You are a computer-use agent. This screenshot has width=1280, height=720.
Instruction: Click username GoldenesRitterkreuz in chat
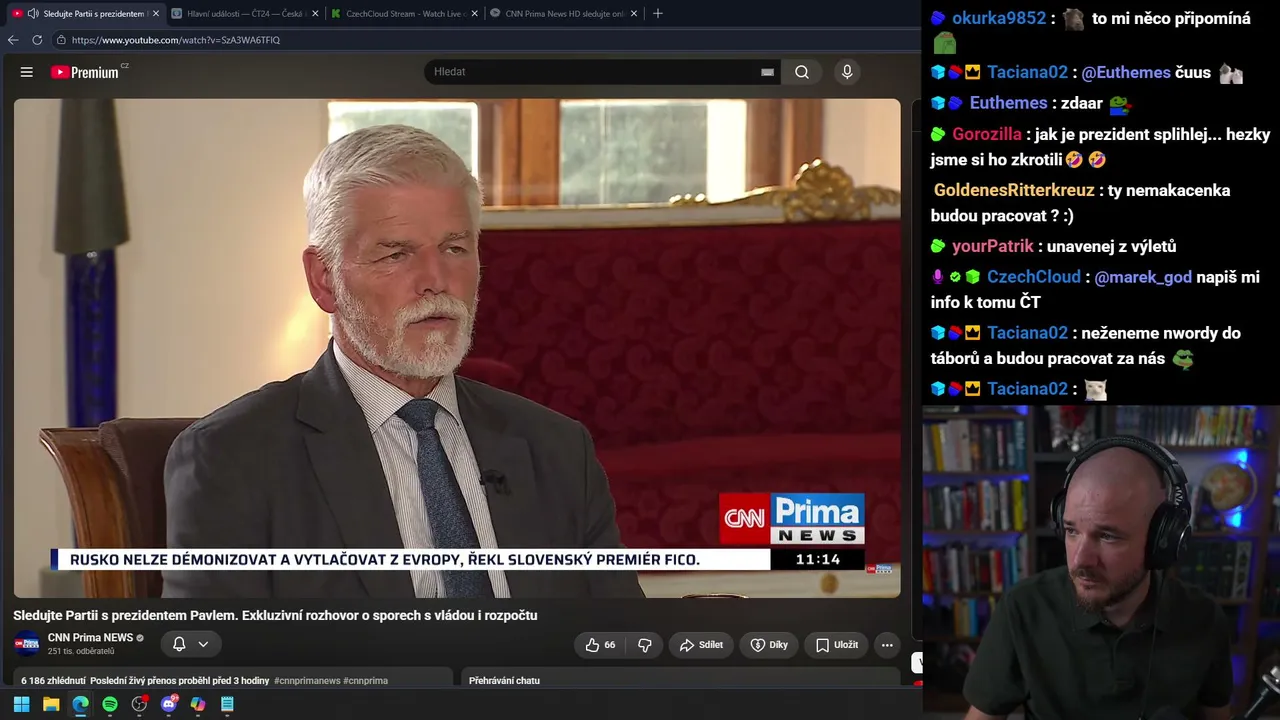click(1014, 191)
